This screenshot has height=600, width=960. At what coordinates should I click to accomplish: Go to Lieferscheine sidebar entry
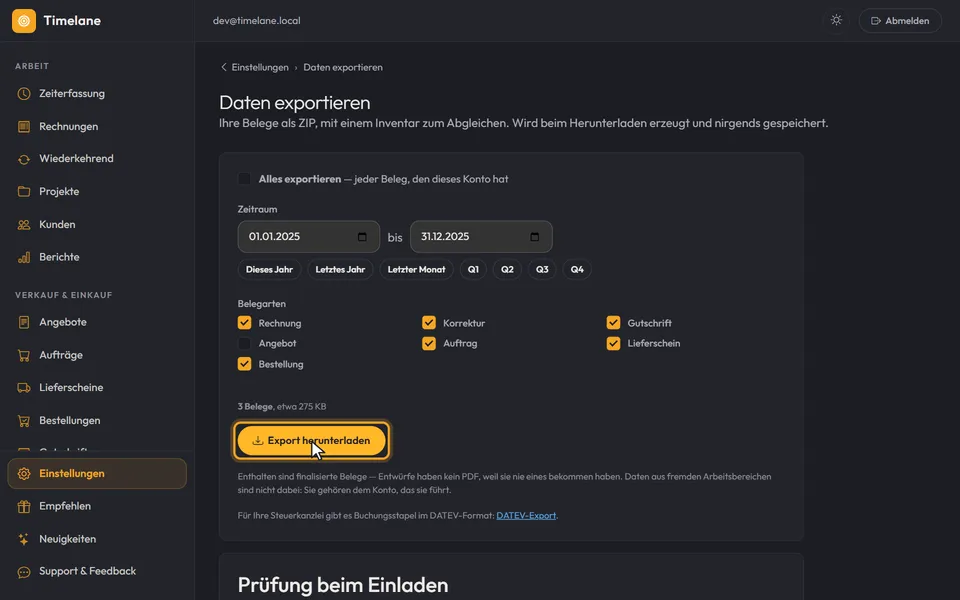coord(97,388)
